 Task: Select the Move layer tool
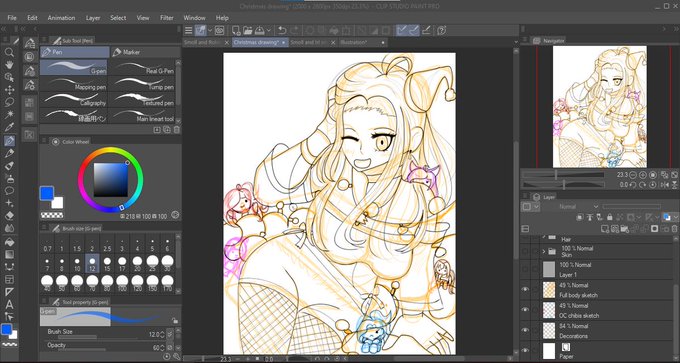(x=9, y=90)
